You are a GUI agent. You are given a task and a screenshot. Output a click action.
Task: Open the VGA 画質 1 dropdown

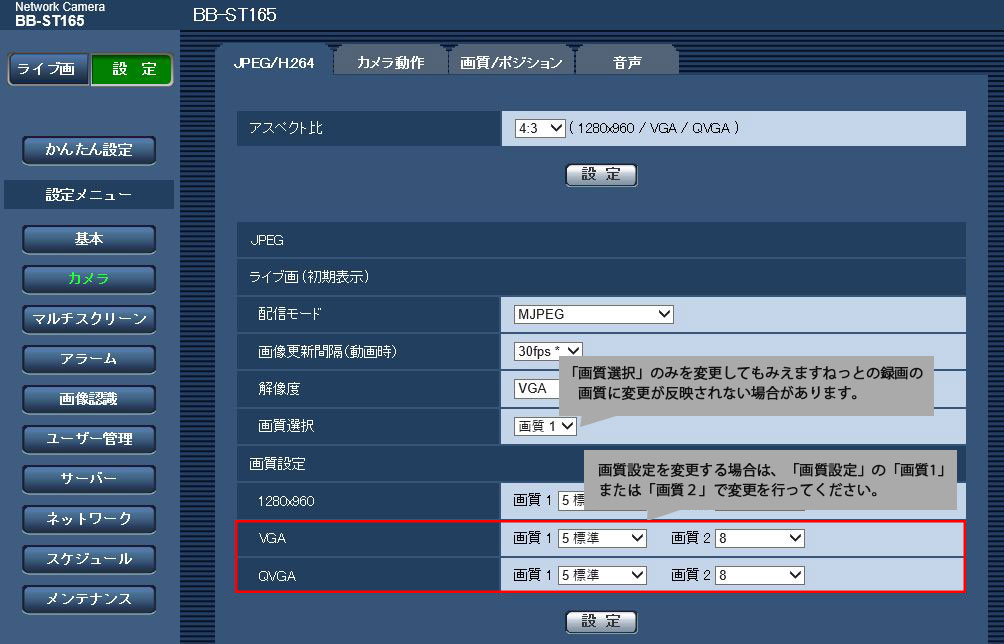(x=602, y=538)
